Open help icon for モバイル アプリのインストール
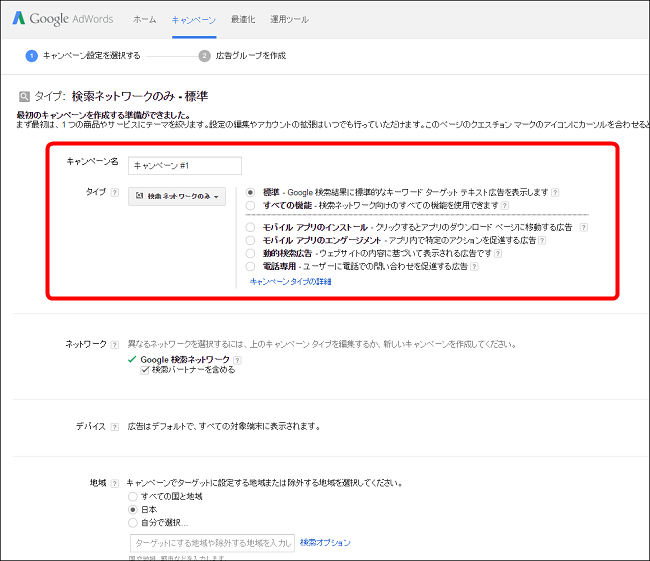The height and width of the screenshot is (561, 650). click(x=583, y=227)
